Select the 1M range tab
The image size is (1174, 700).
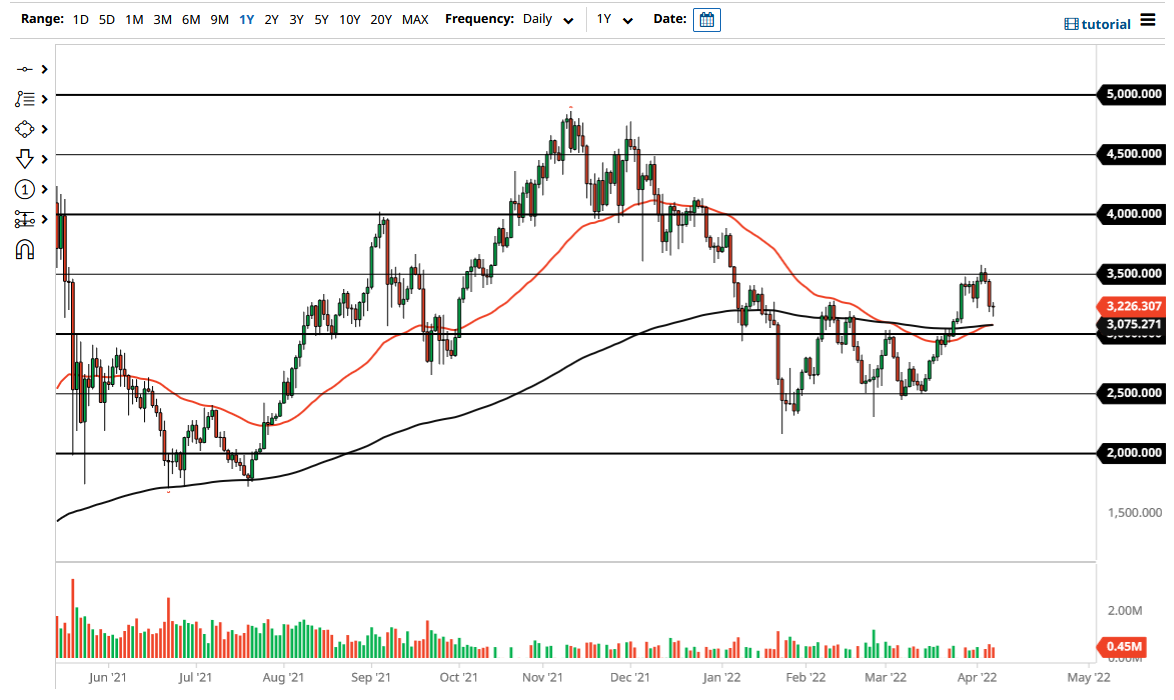pos(135,19)
